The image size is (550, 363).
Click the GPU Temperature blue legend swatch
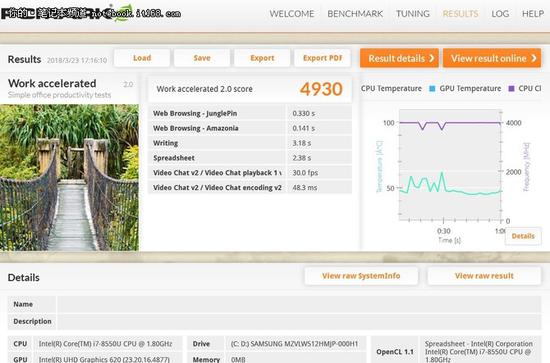(432, 89)
